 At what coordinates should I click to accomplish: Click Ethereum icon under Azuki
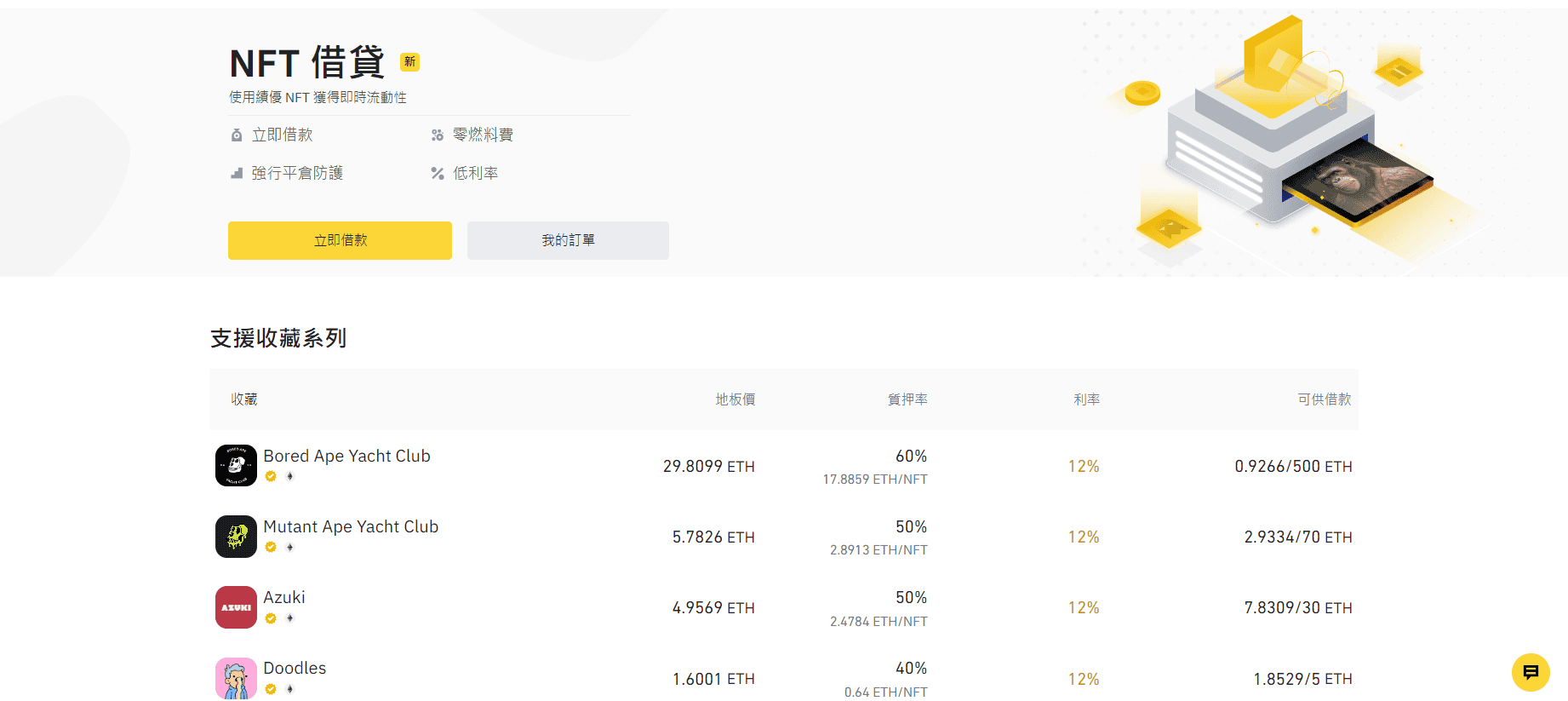click(x=289, y=618)
